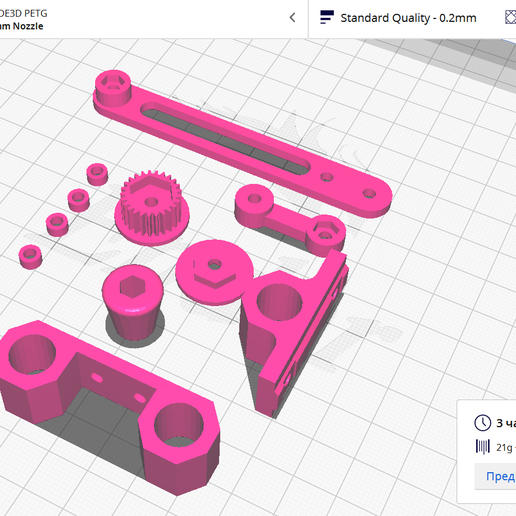Select the short link arm model

pos(290,219)
